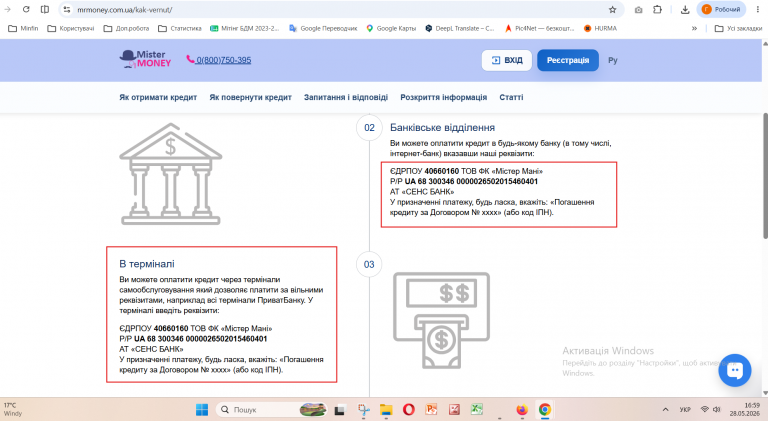Open the Статистика bookmark folder
The height and width of the screenshot is (421, 768).
click(x=180, y=28)
